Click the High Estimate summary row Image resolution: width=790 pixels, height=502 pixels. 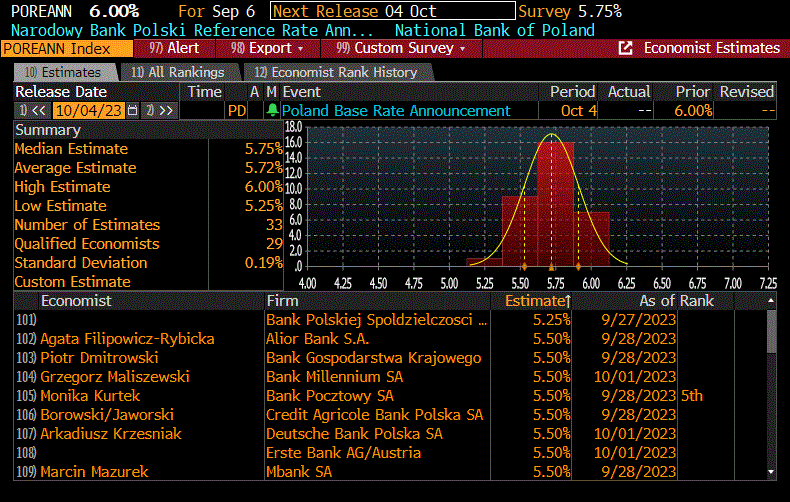pyautogui.click(x=148, y=187)
